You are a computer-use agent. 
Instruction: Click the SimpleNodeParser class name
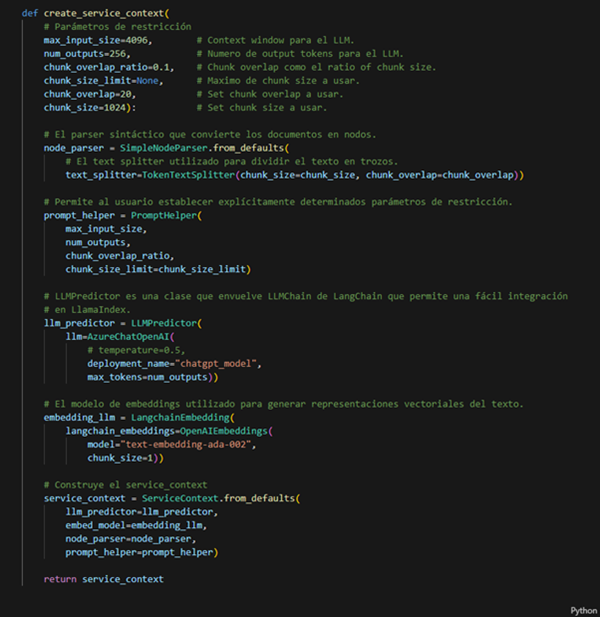(164, 148)
